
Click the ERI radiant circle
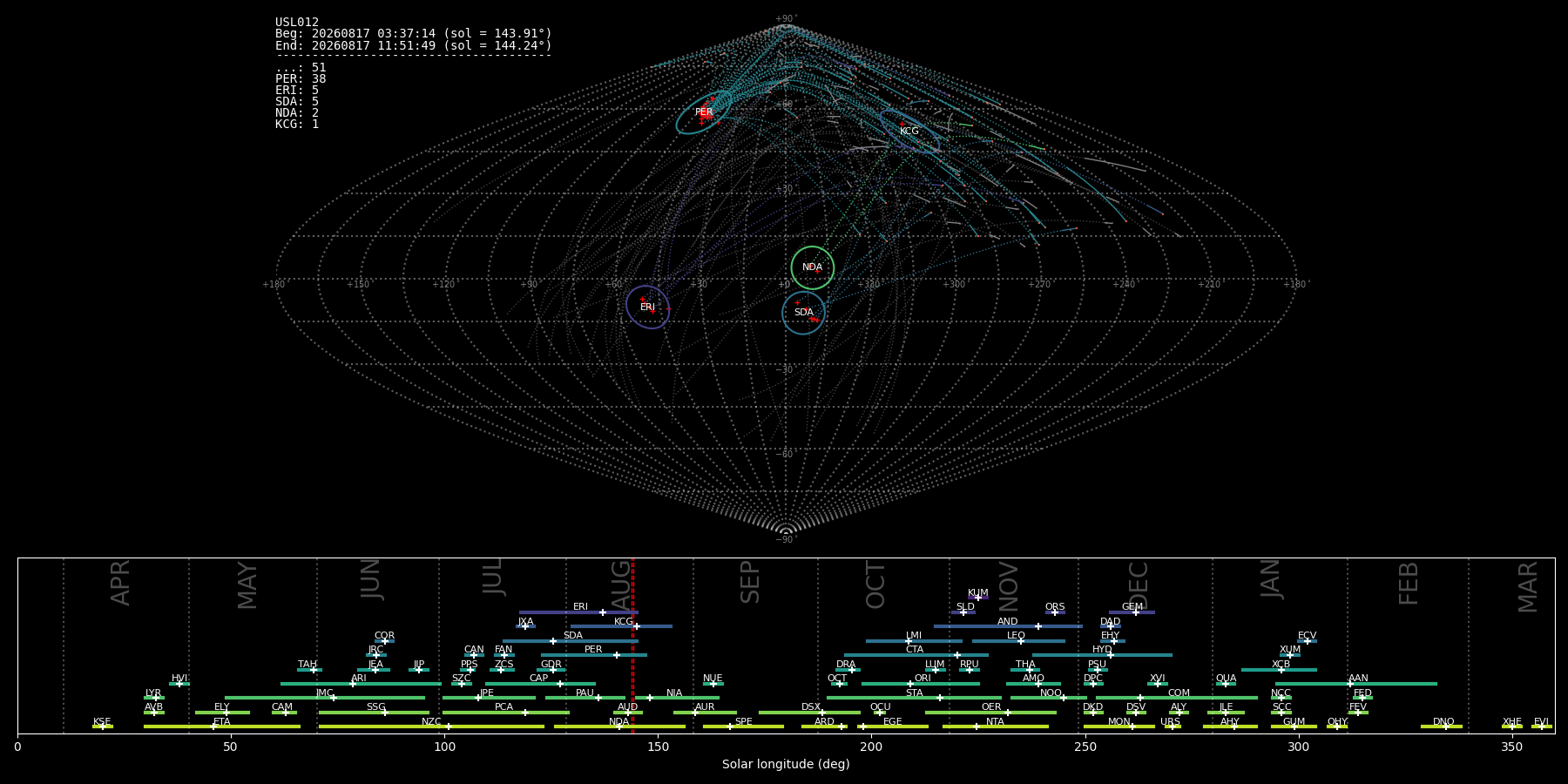tap(648, 307)
